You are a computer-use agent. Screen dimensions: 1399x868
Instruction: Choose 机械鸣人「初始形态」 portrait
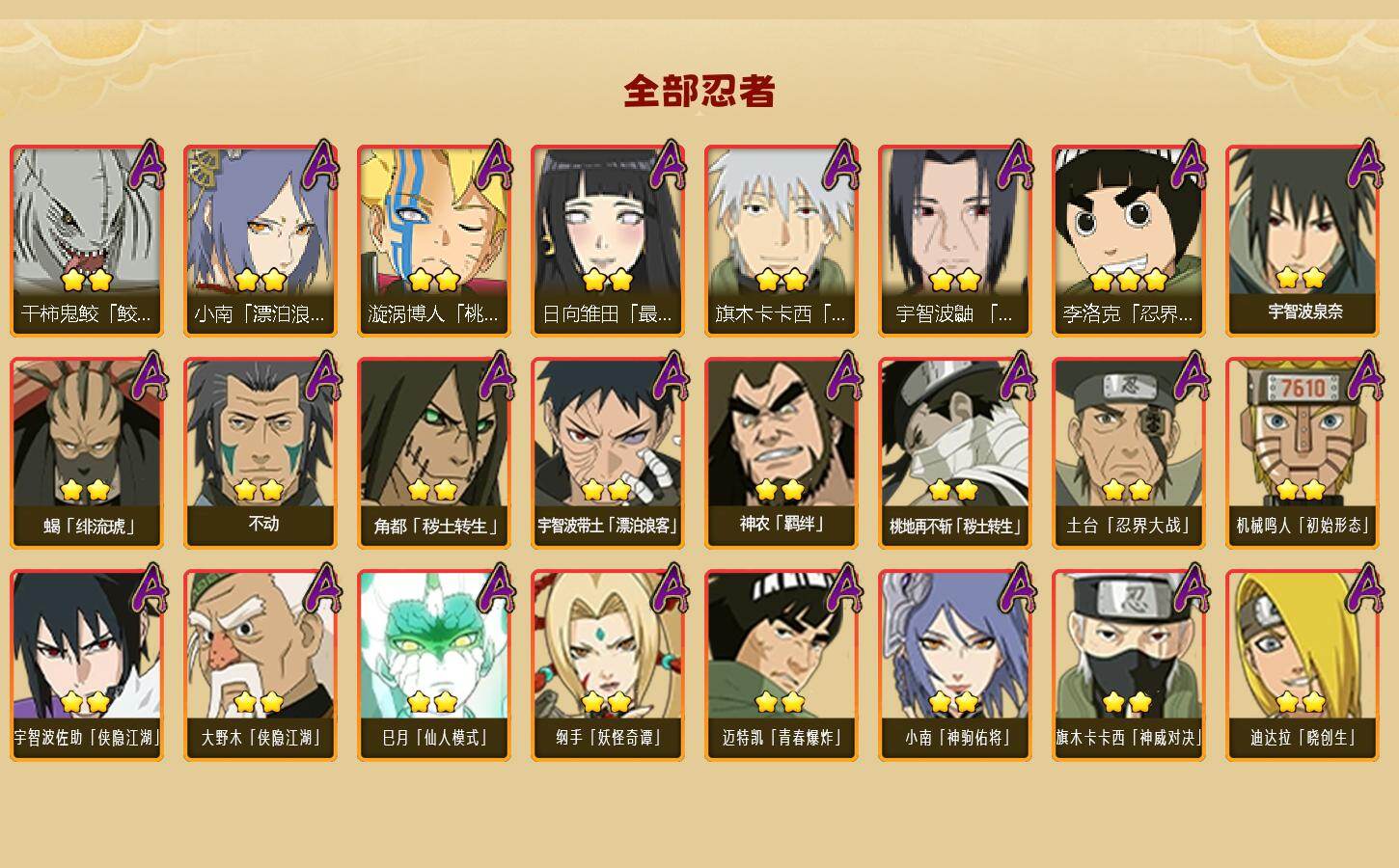pos(1303,453)
